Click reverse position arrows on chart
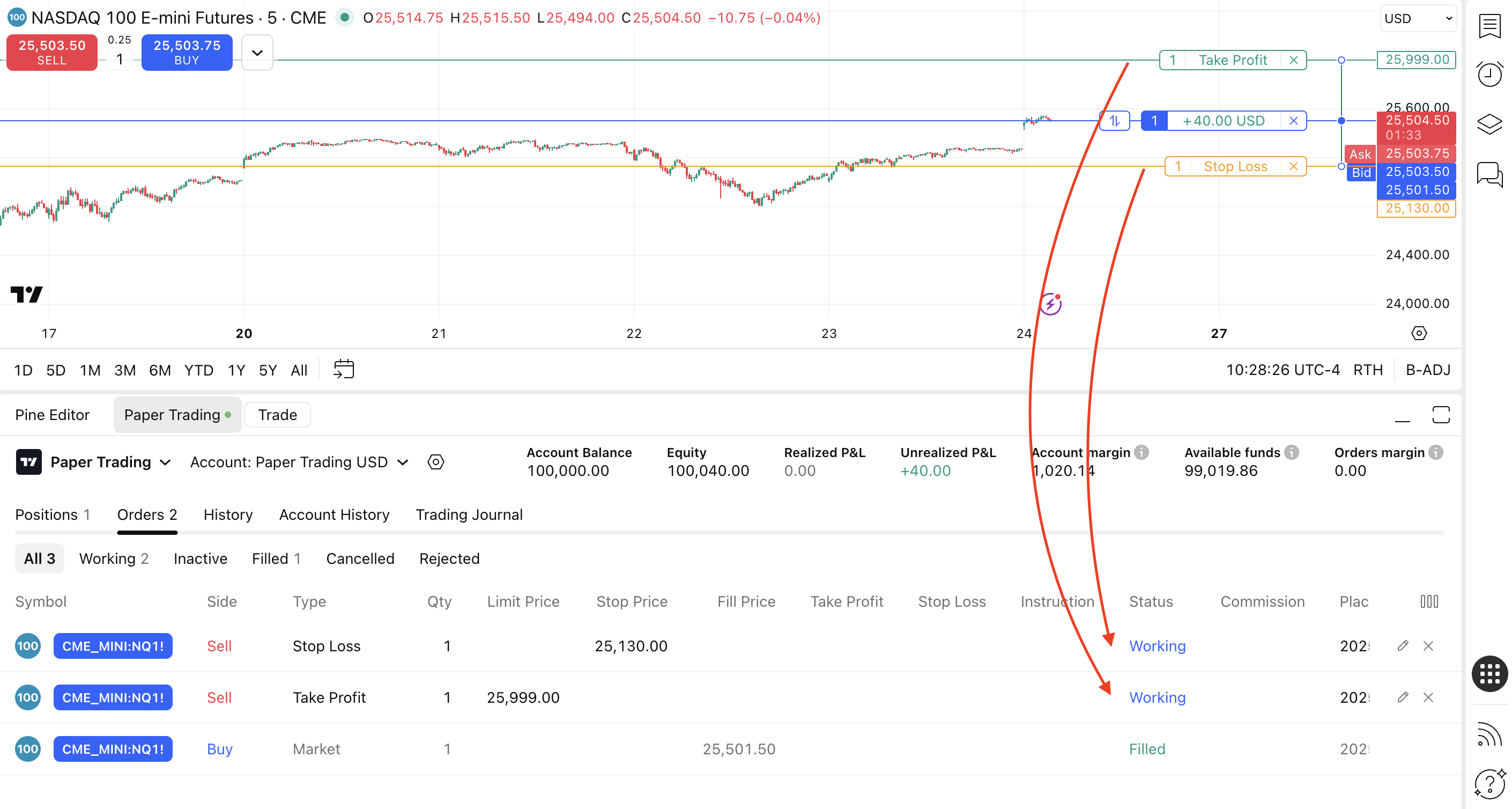Image resolution: width=1512 pixels, height=809 pixels. pyautogui.click(x=1114, y=121)
